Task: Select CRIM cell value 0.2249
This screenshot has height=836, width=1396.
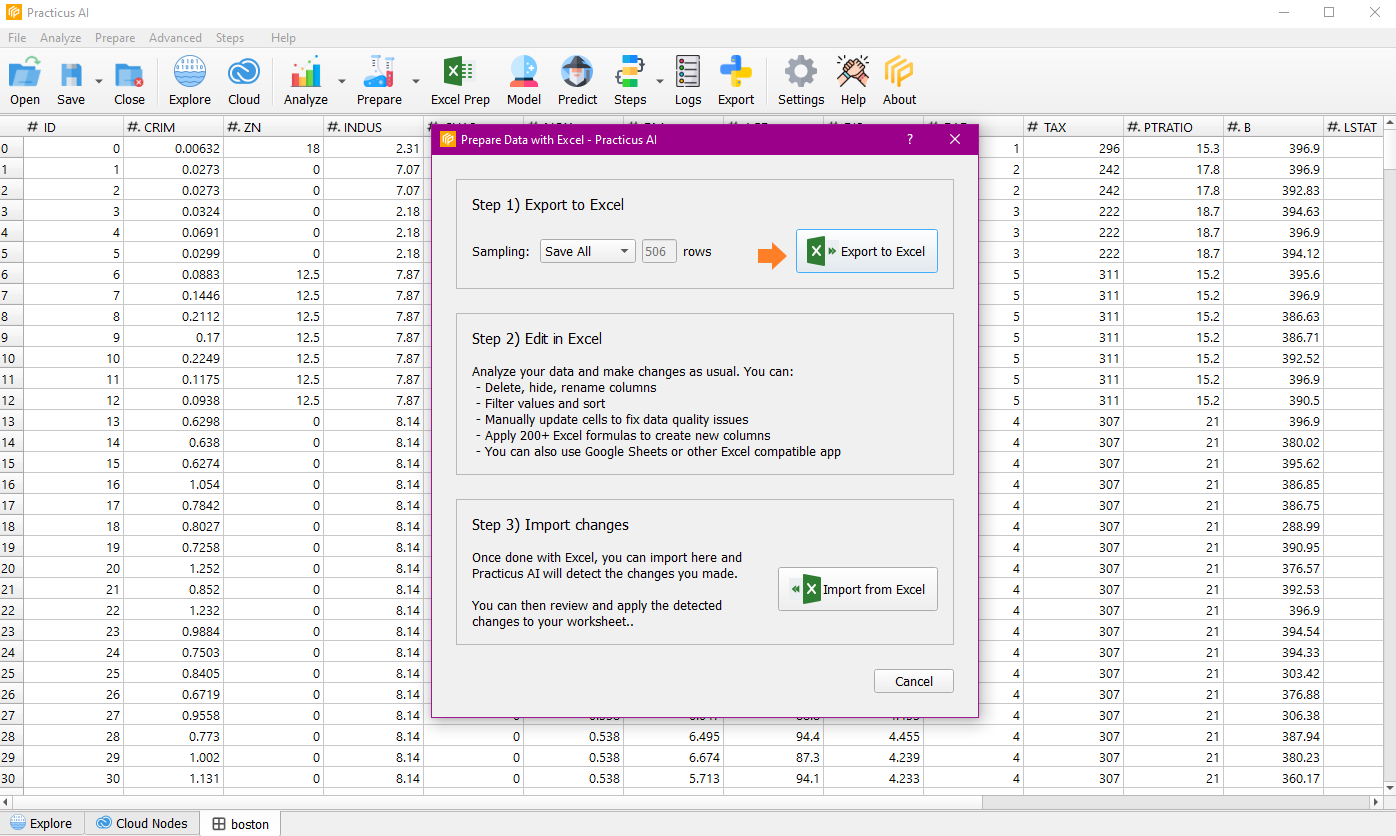Action: pos(173,358)
